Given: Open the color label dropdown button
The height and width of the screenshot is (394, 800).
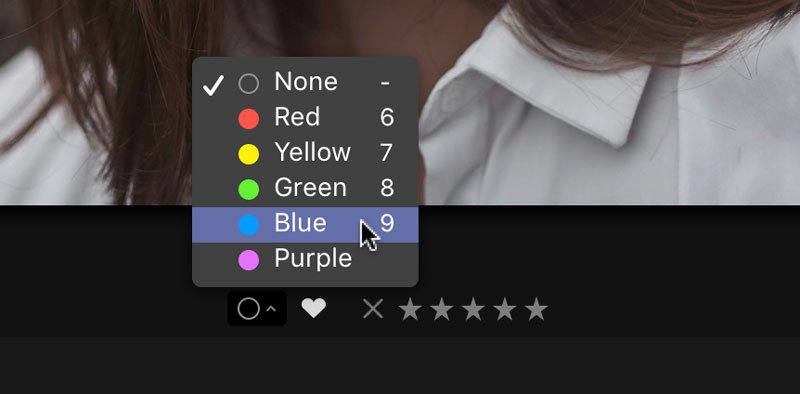Looking at the screenshot, I should point(257,309).
